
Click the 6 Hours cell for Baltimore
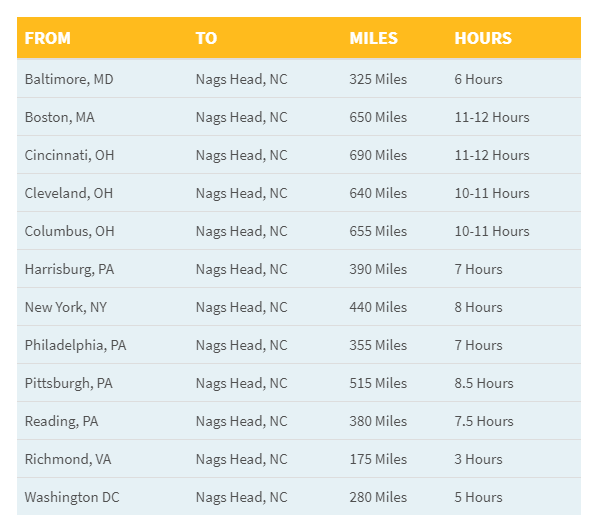pos(478,79)
